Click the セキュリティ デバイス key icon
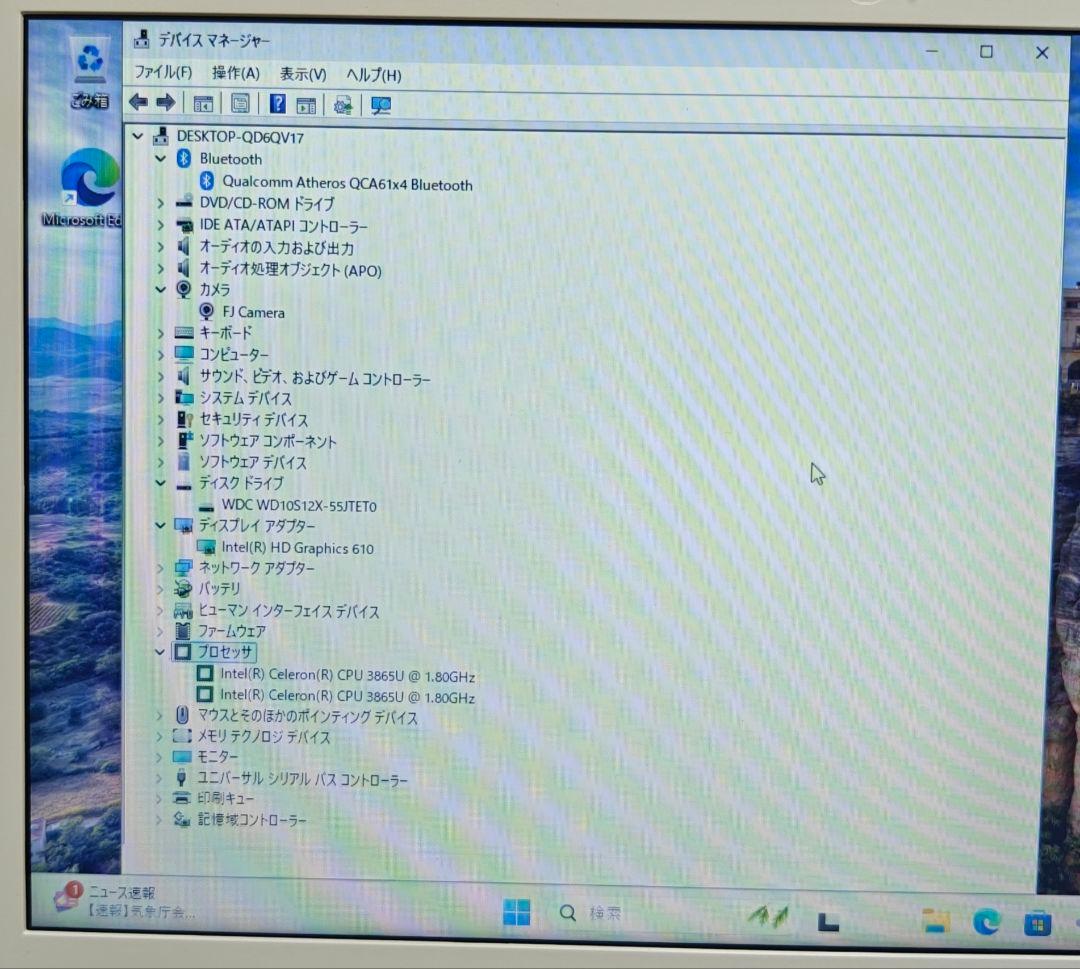 coord(184,419)
